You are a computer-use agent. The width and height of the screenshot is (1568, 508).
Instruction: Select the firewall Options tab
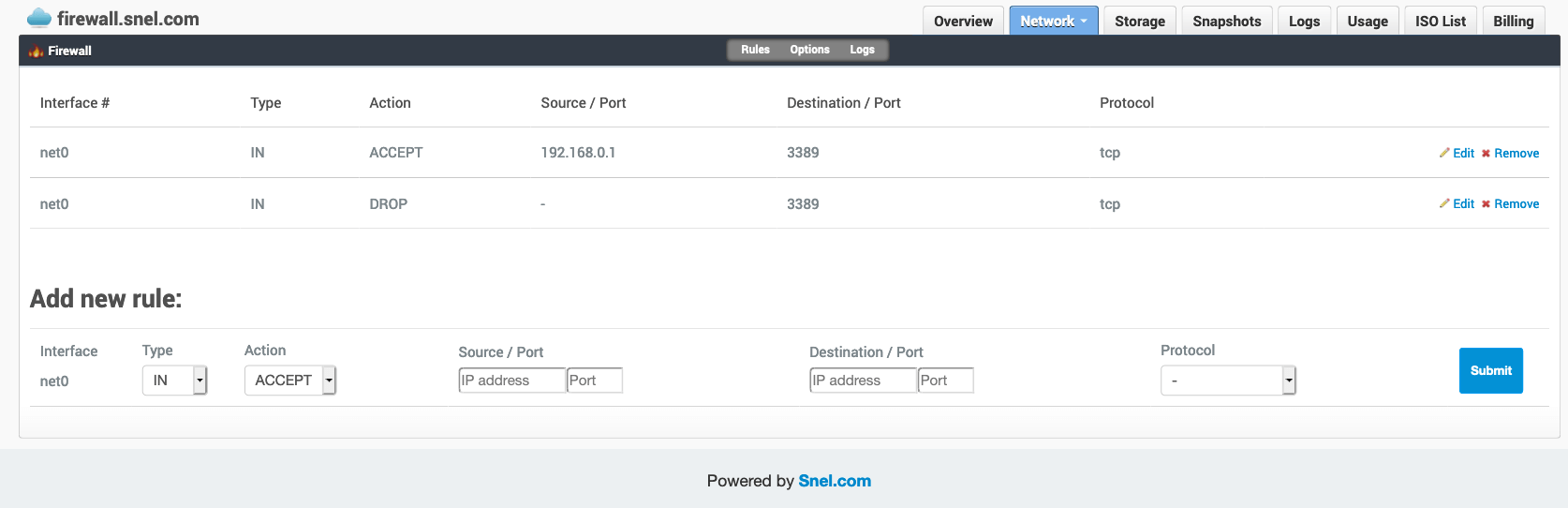pyautogui.click(x=809, y=50)
